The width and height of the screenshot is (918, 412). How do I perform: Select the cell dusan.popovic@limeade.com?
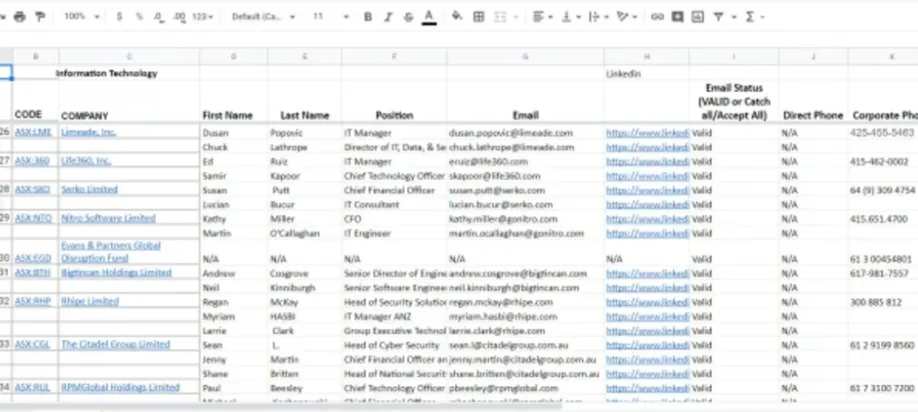click(x=525, y=133)
